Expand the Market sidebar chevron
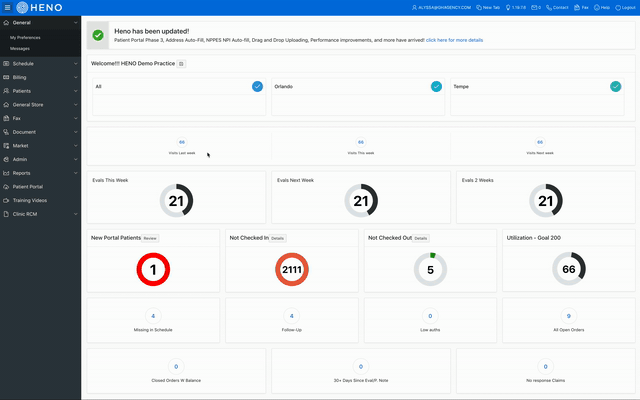Screen dimensions: 640x400 (76, 146)
